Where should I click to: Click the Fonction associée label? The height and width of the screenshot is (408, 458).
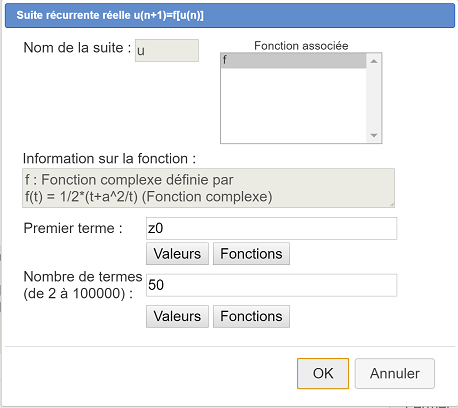point(301,46)
